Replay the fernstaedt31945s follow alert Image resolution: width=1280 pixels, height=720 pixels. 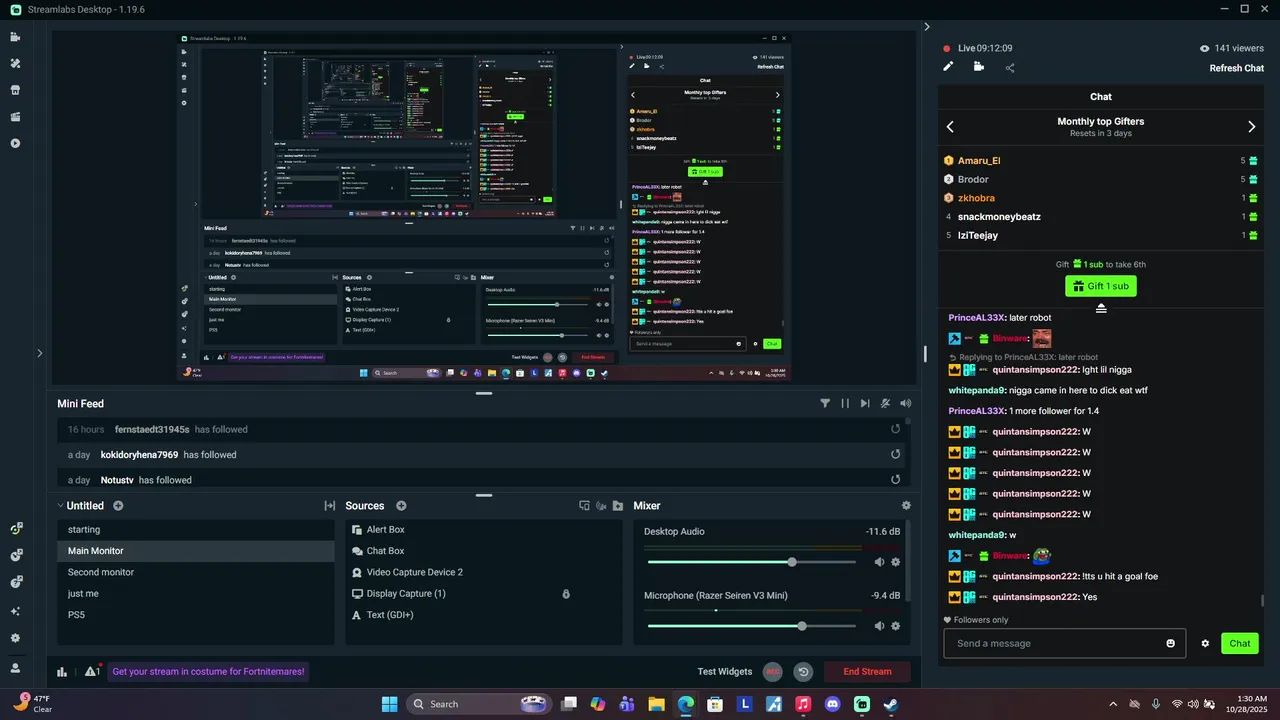(x=896, y=429)
